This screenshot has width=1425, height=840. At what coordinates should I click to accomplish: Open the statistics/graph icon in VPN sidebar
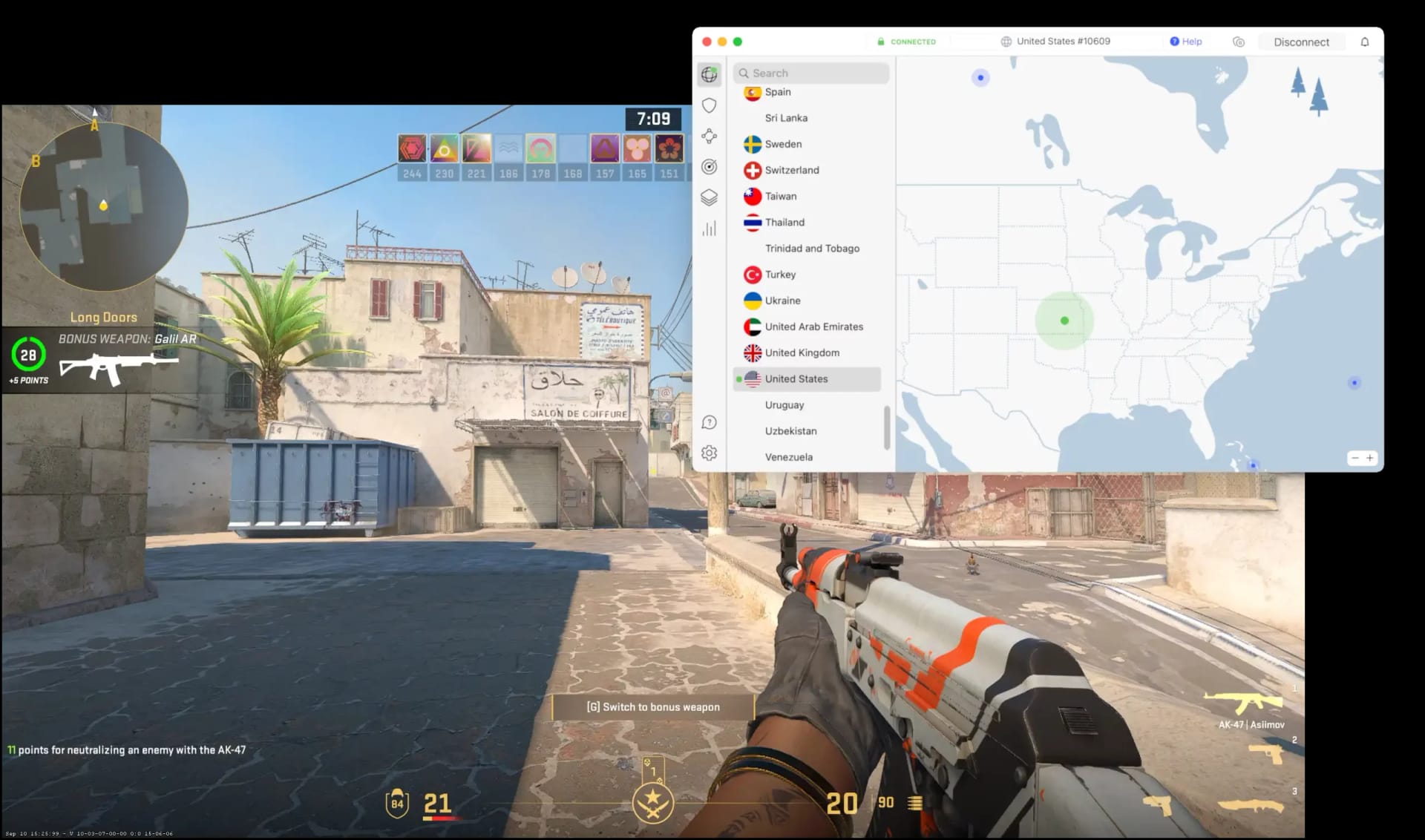click(x=709, y=228)
